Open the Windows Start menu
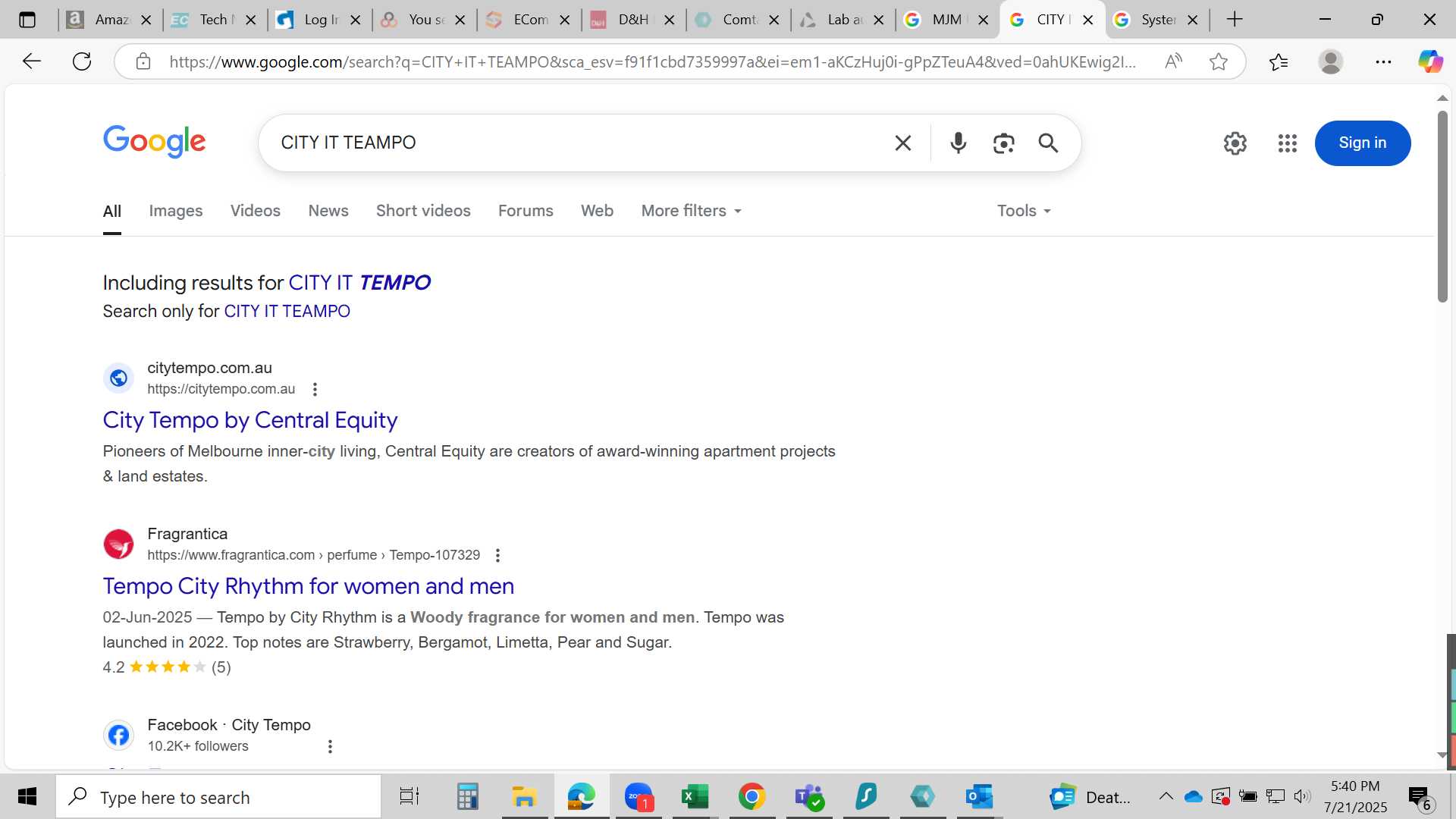 point(27,796)
